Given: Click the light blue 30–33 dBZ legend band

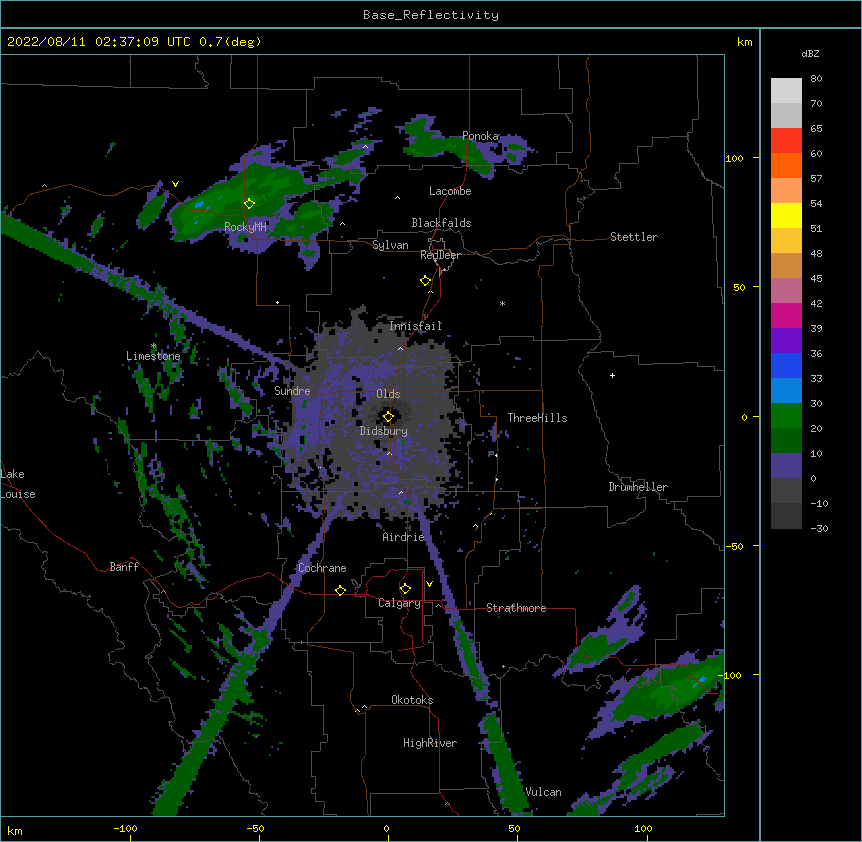Looking at the screenshot, I should [786, 391].
